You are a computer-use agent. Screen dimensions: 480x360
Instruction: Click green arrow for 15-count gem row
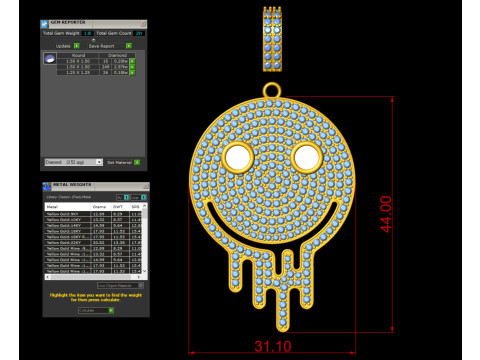[x=132, y=61]
